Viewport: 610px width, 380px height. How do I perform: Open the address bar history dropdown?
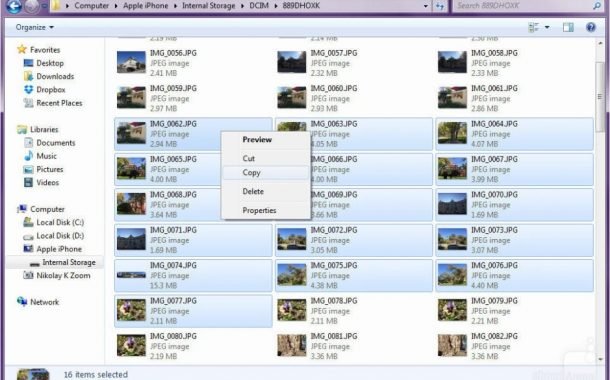click(x=426, y=6)
